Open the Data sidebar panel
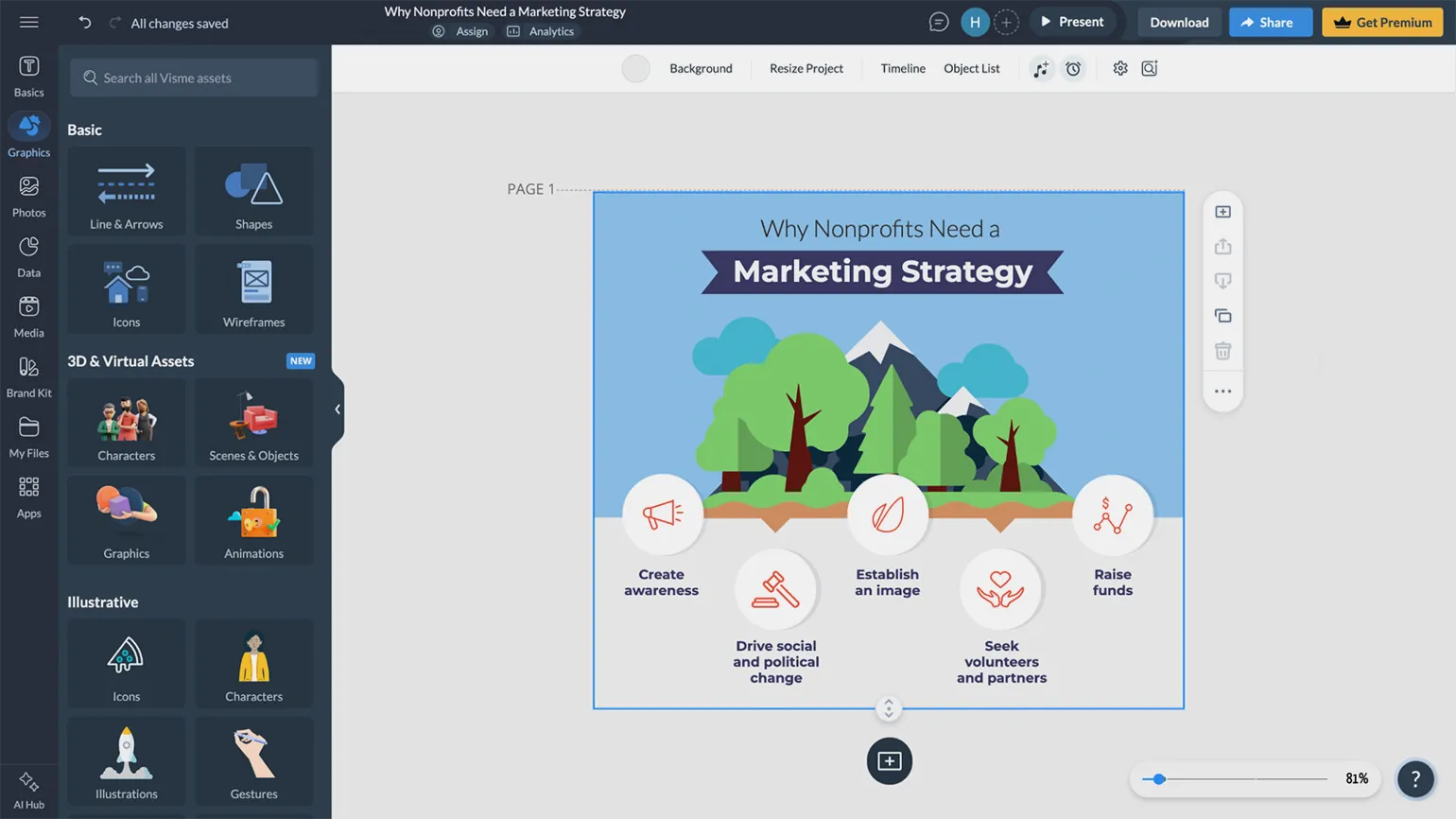 pos(28,256)
